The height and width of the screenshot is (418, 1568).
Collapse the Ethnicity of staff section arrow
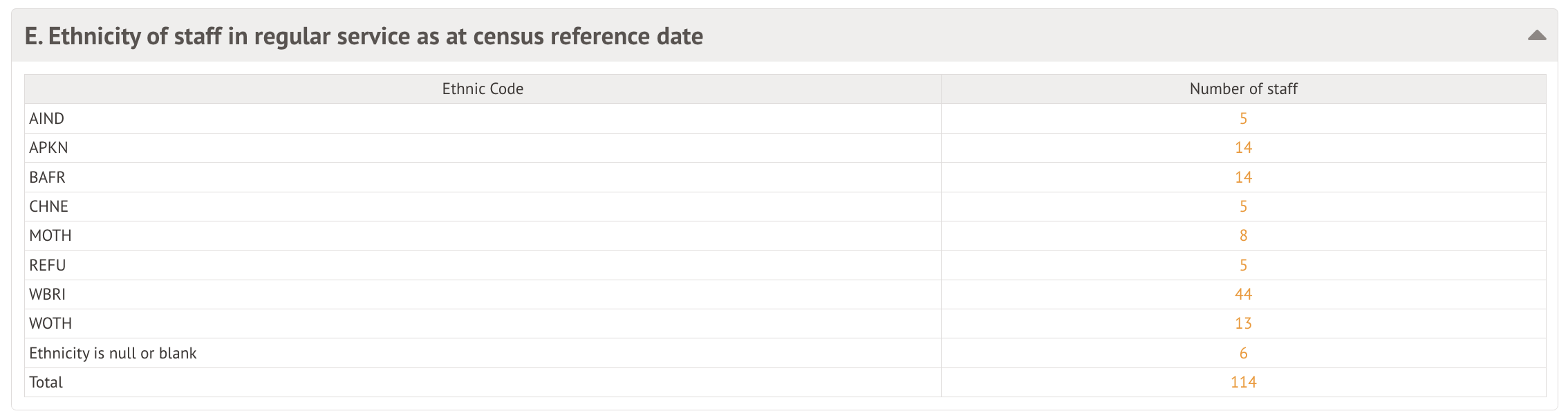1536,35
